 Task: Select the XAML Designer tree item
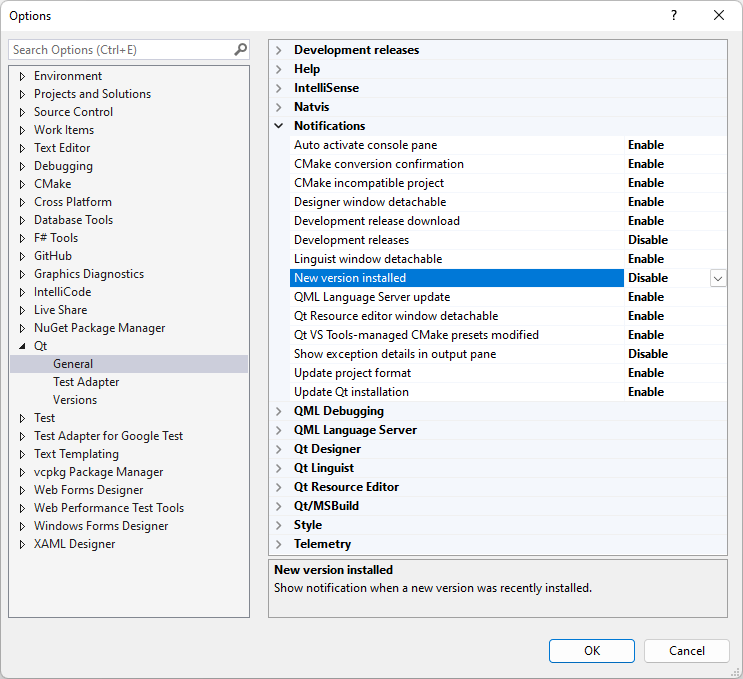coord(74,544)
